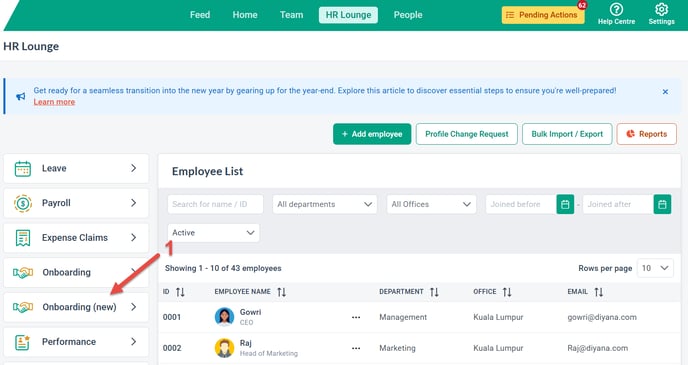Screen dimensions: 688x365
Task: Change the Active status filter
Action: (213, 233)
